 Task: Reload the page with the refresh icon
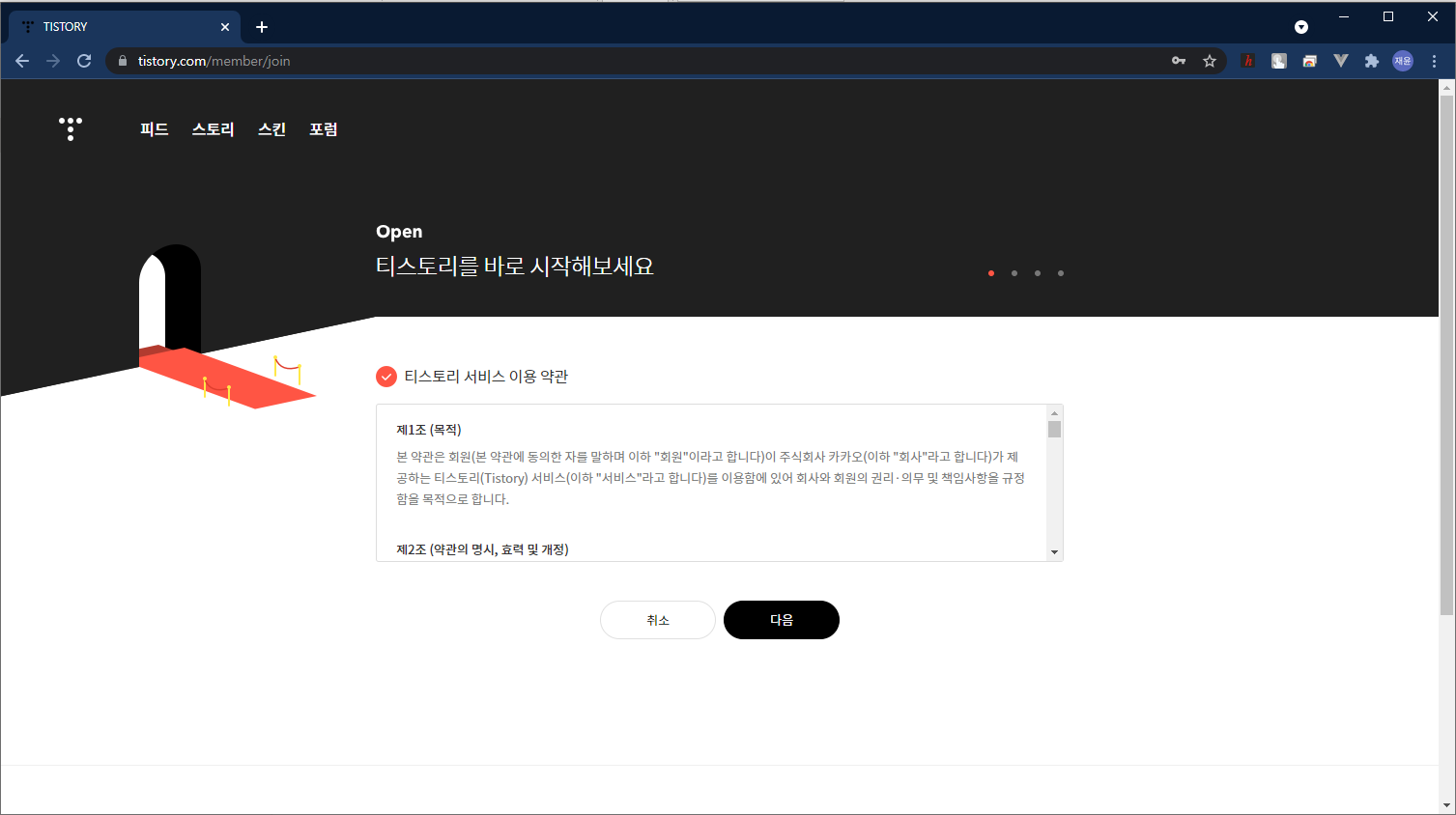point(84,61)
